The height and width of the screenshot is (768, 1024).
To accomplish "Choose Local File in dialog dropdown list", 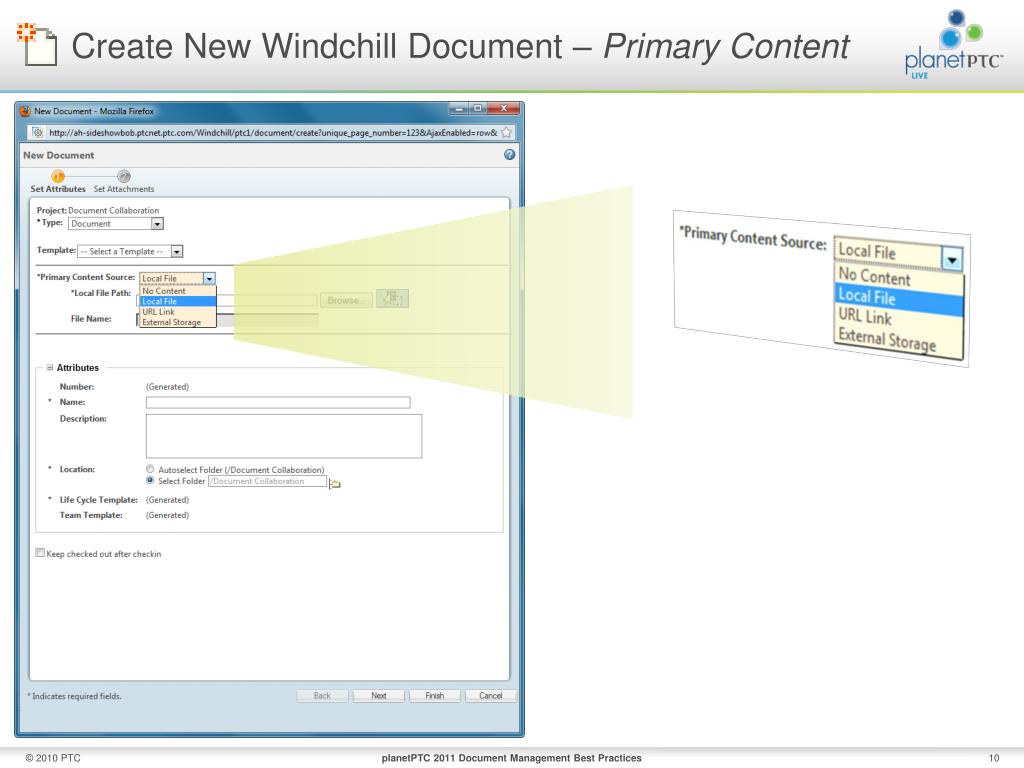I will coord(178,301).
